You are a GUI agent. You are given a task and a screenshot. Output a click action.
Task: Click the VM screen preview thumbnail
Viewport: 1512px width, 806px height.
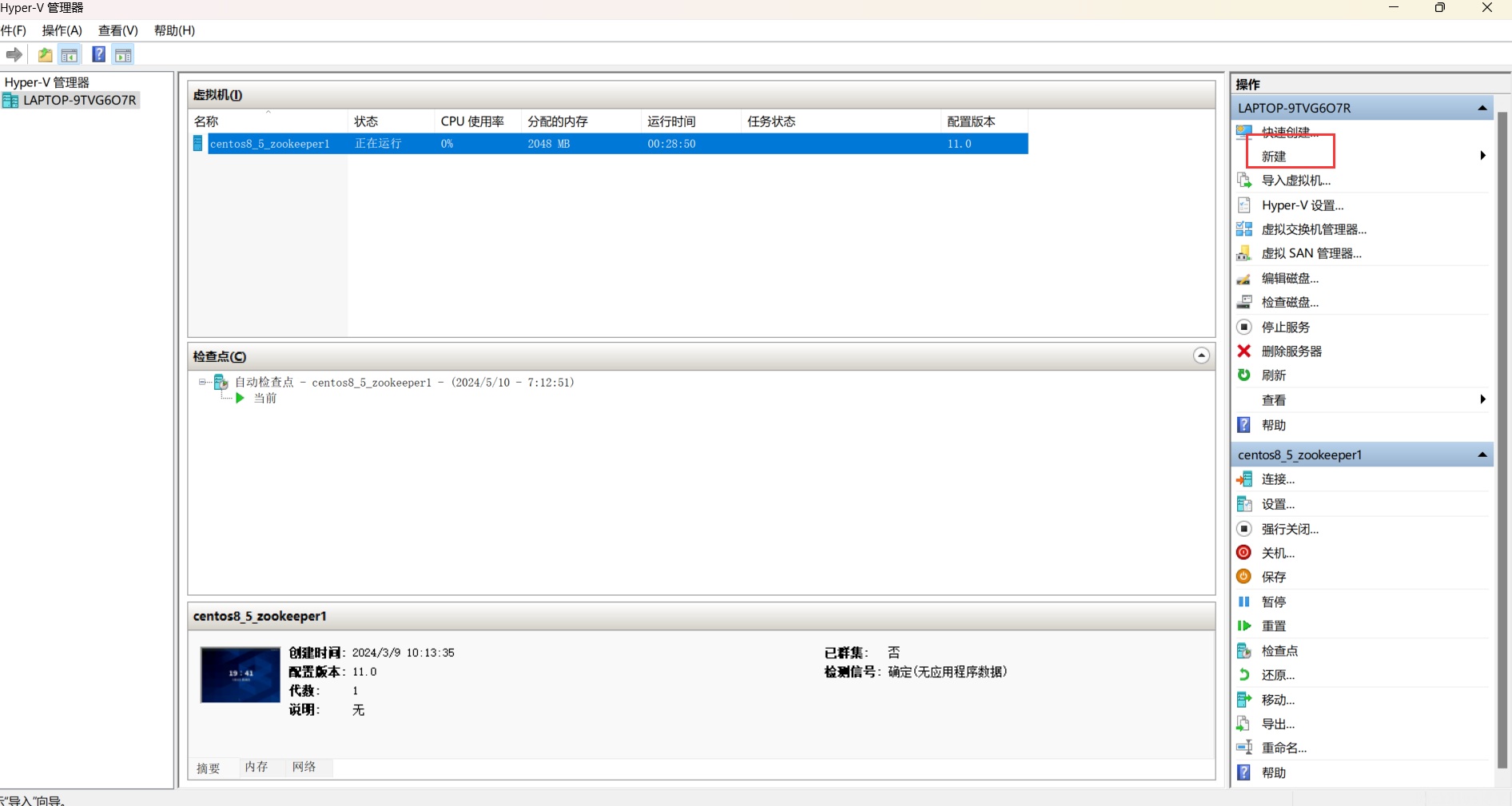pos(241,675)
